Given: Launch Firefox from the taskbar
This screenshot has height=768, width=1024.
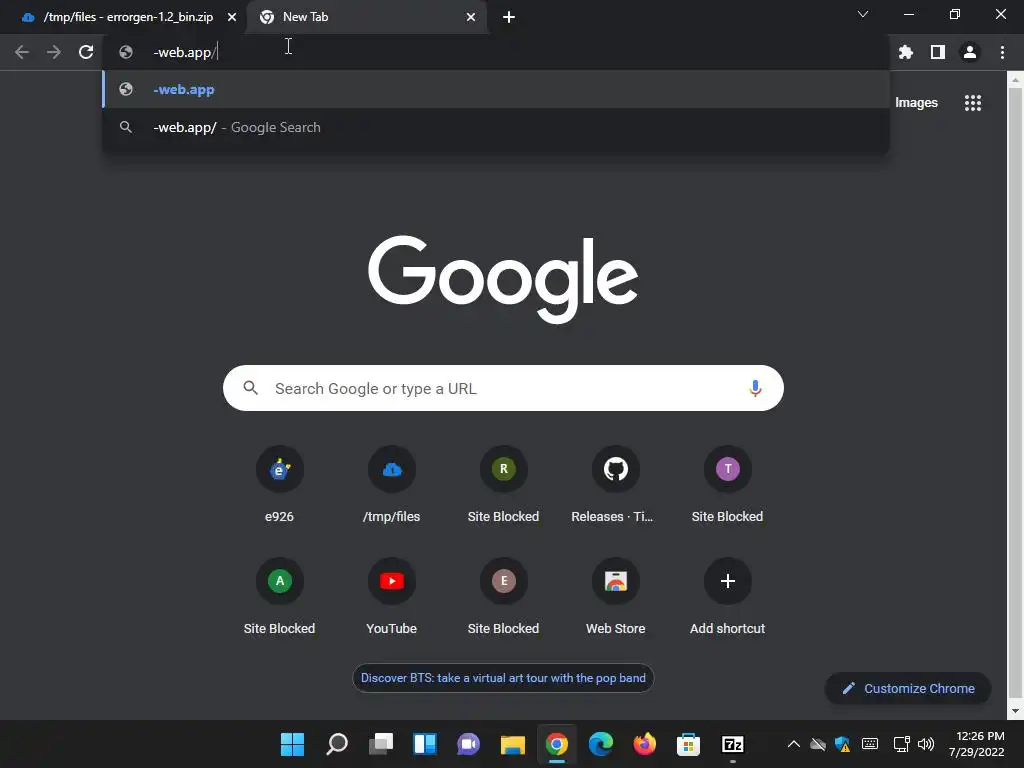Looking at the screenshot, I should point(645,744).
